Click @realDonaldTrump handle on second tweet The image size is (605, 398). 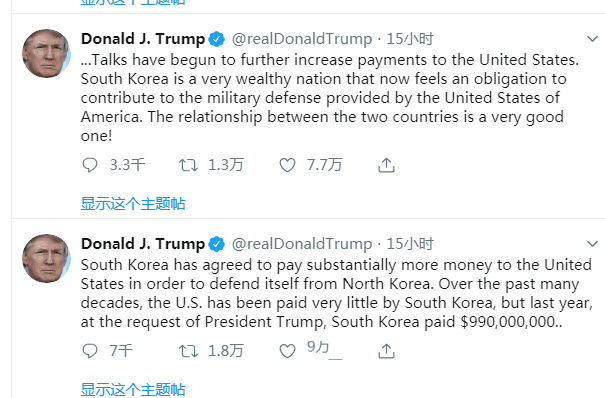point(302,244)
